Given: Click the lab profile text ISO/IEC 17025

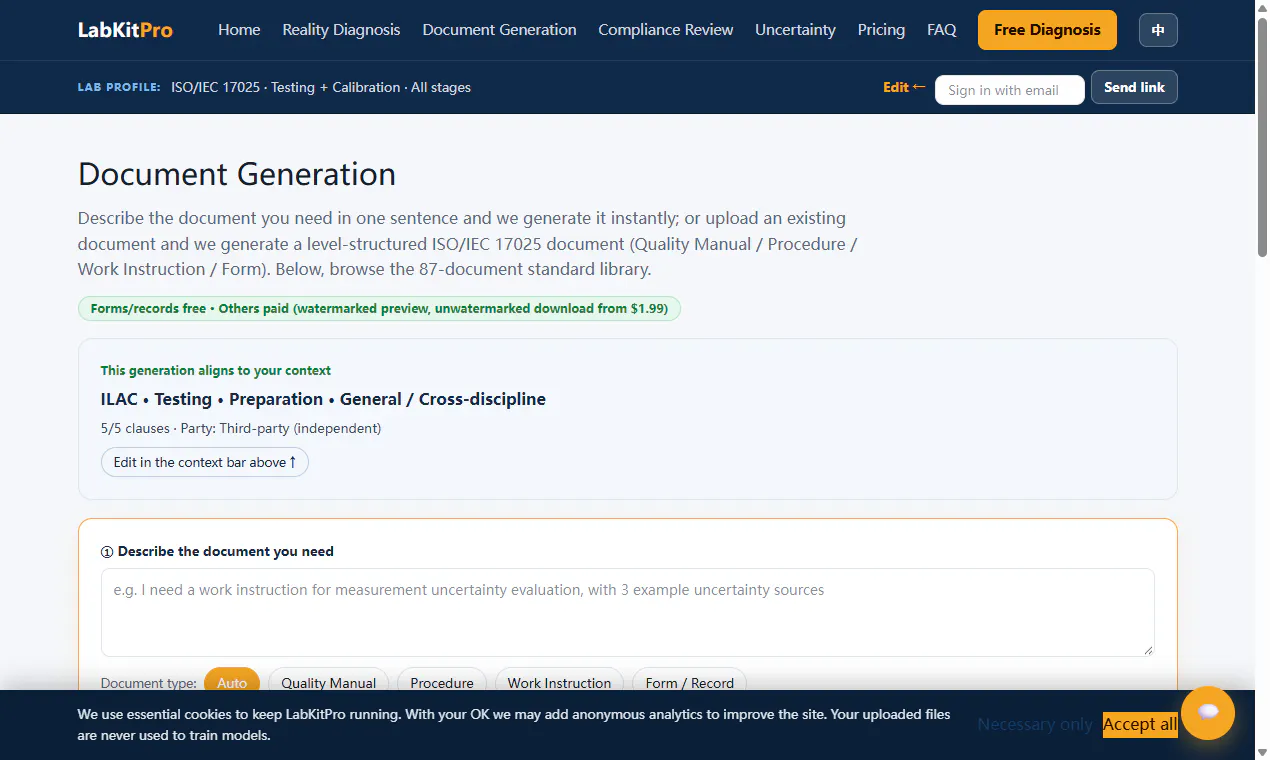Looking at the screenshot, I should point(321,87).
